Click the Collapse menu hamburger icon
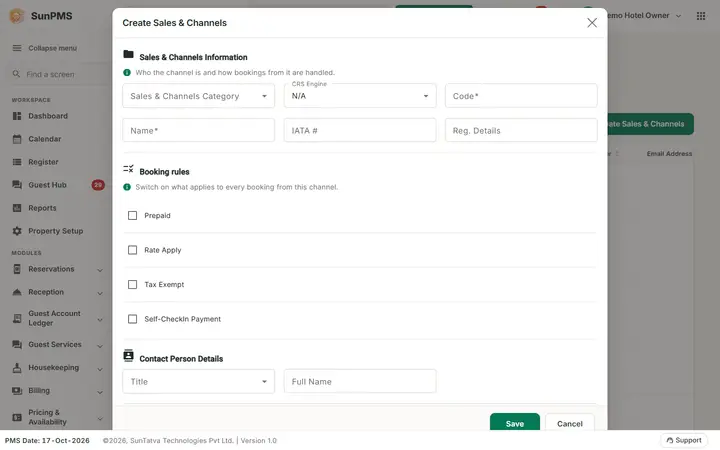The width and height of the screenshot is (720, 450). 17,48
